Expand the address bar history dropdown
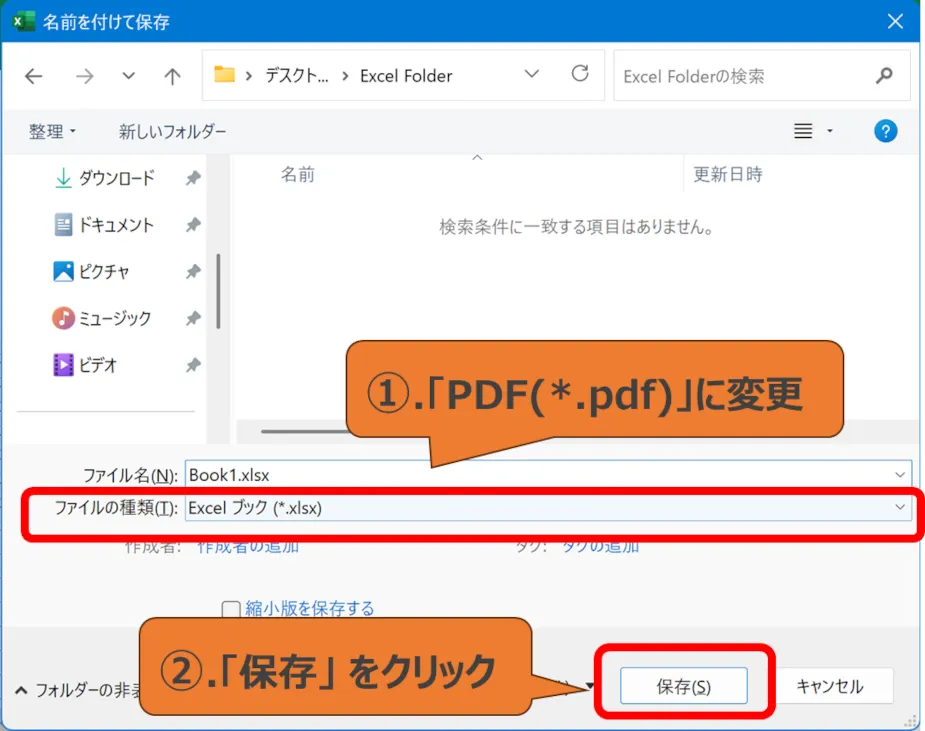The height and width of the screenshot is (731, 925). tap(532, 75)
